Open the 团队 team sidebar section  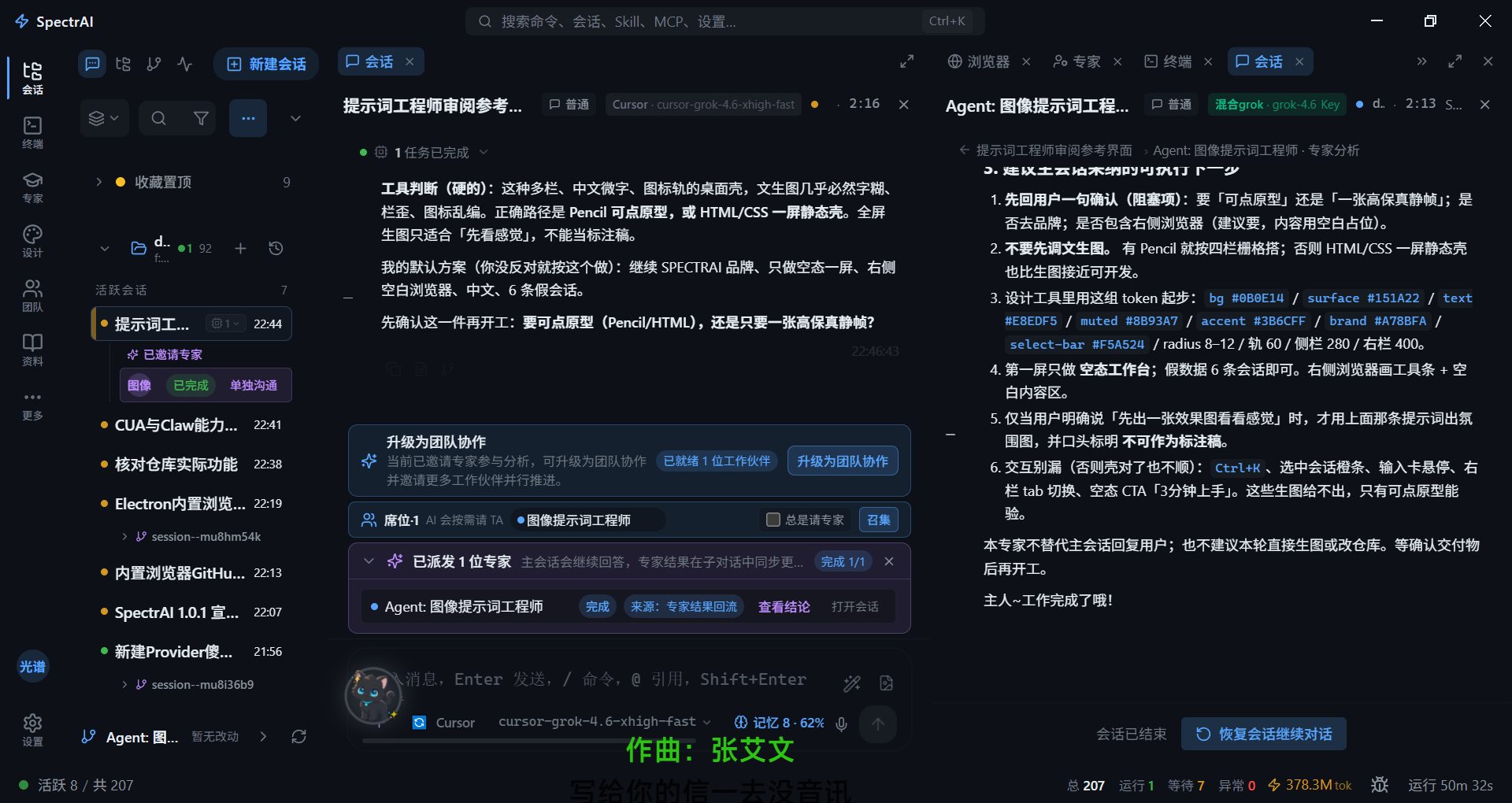click(32, 296)
